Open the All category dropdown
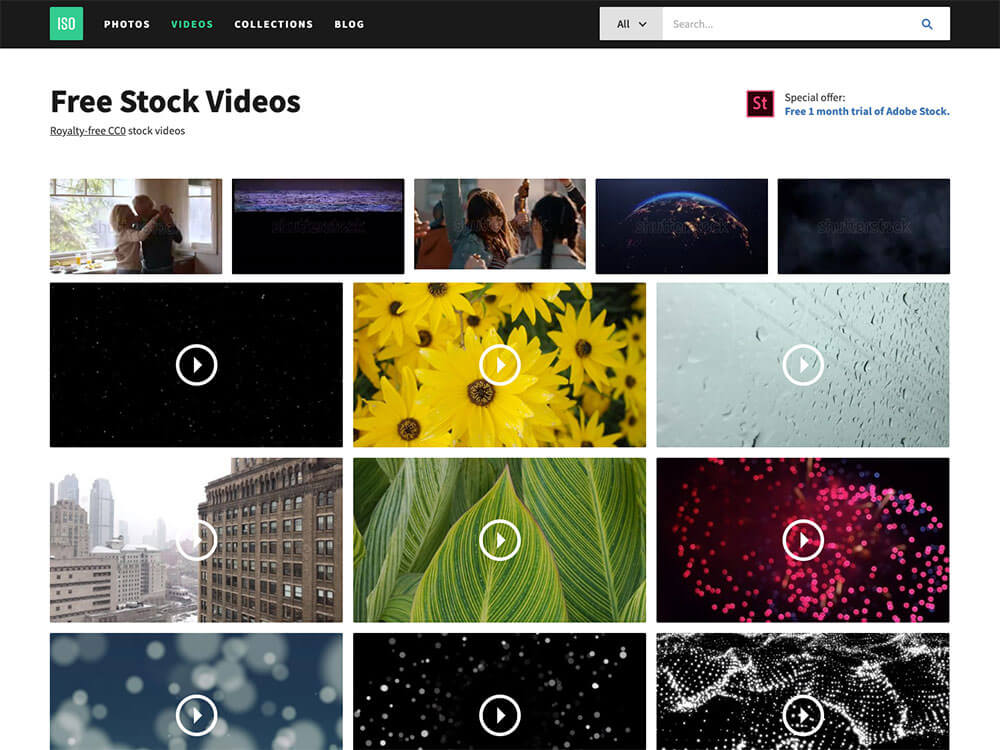The height and width of the screenshot is (750, 1000). coord(631,24)
